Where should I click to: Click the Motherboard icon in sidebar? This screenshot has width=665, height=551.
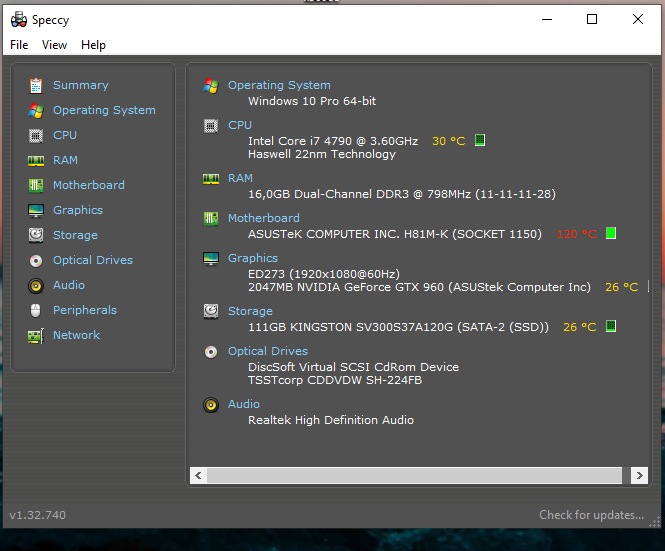(36, 185)
